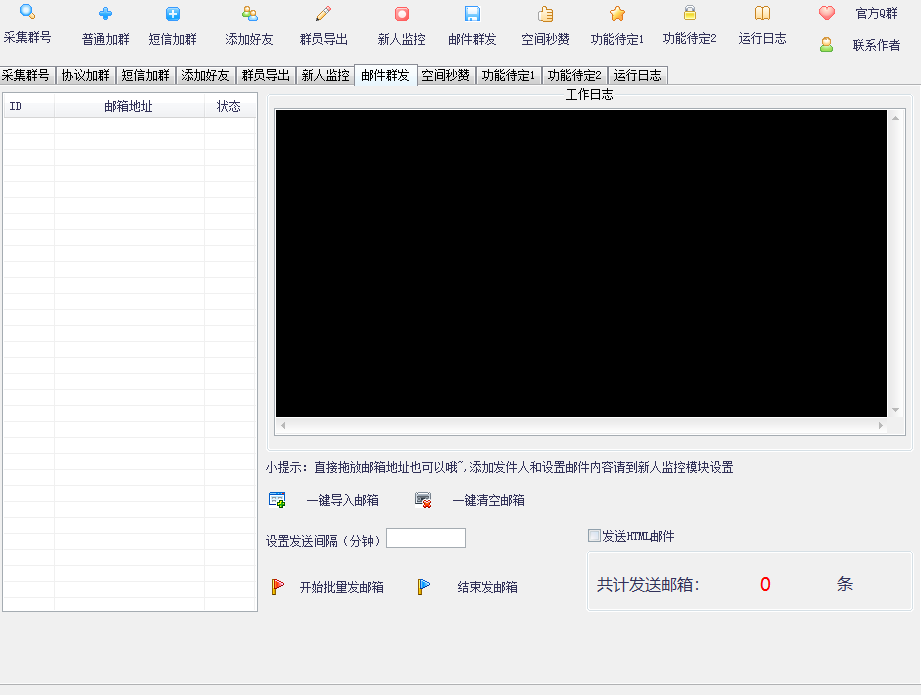This screenshot has height=695, width=921.
Task: Click the log scrollbar down arrow
Action: (x=896, y=410)
